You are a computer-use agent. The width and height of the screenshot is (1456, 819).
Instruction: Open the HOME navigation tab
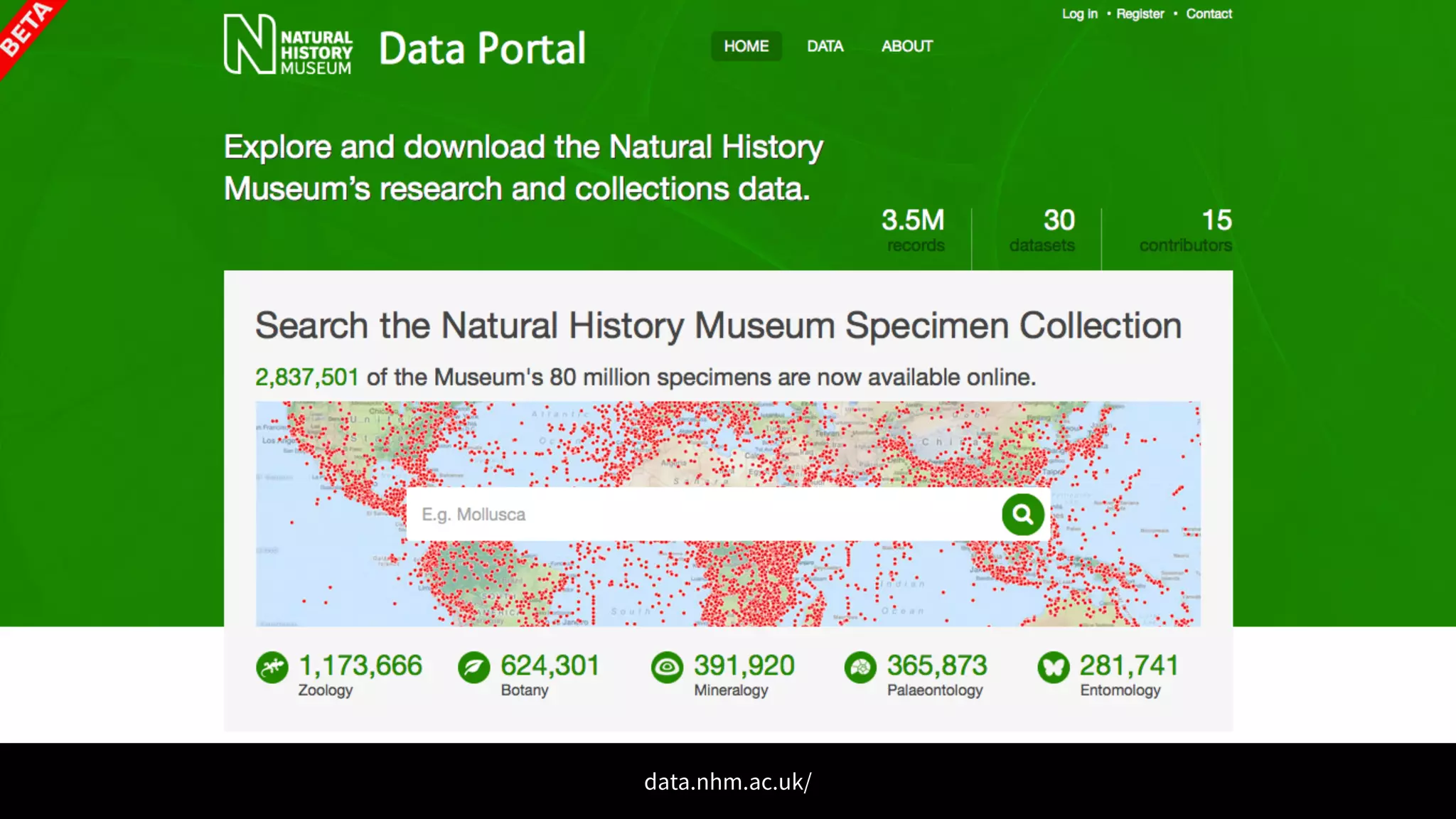click(x=746, y=46)
